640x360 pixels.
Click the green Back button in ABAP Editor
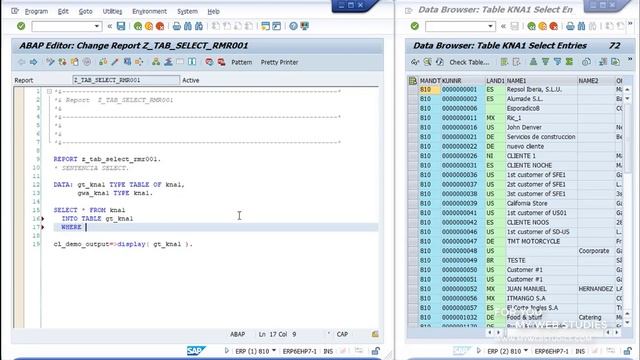[x=138, y=26]
